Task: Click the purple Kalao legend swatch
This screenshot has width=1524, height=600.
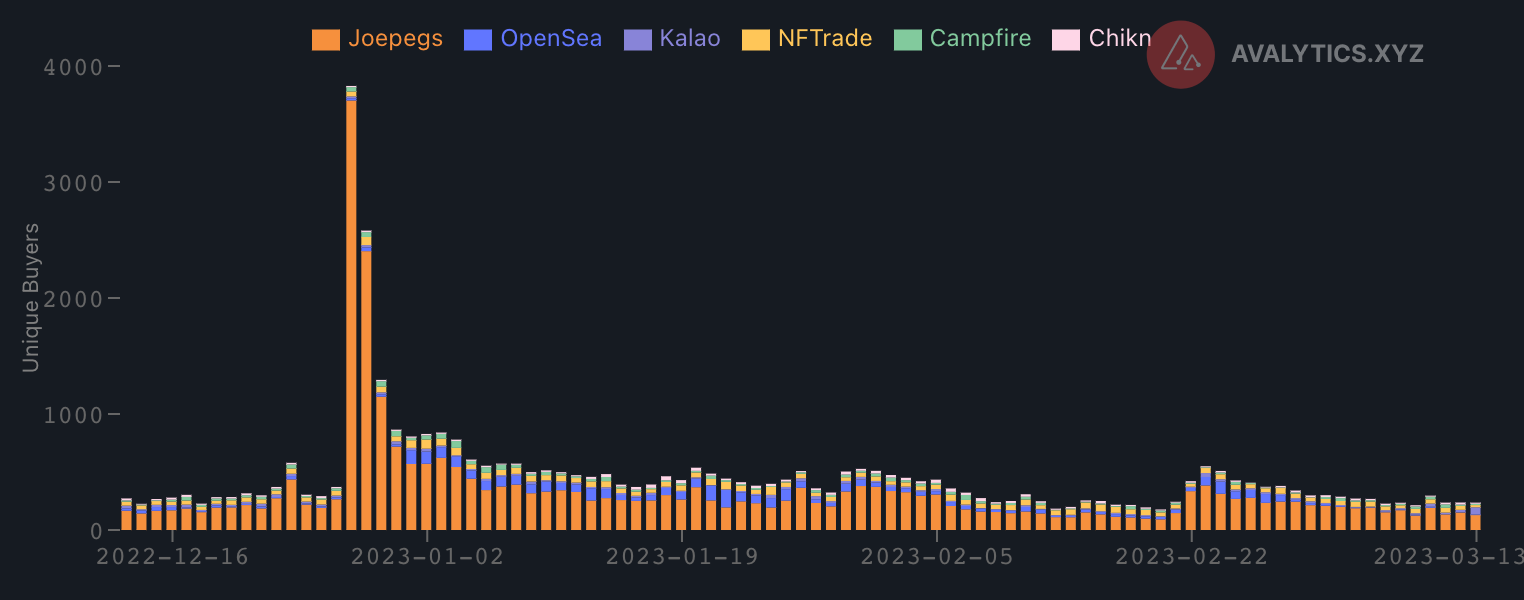Action: (x=637, y=40)
